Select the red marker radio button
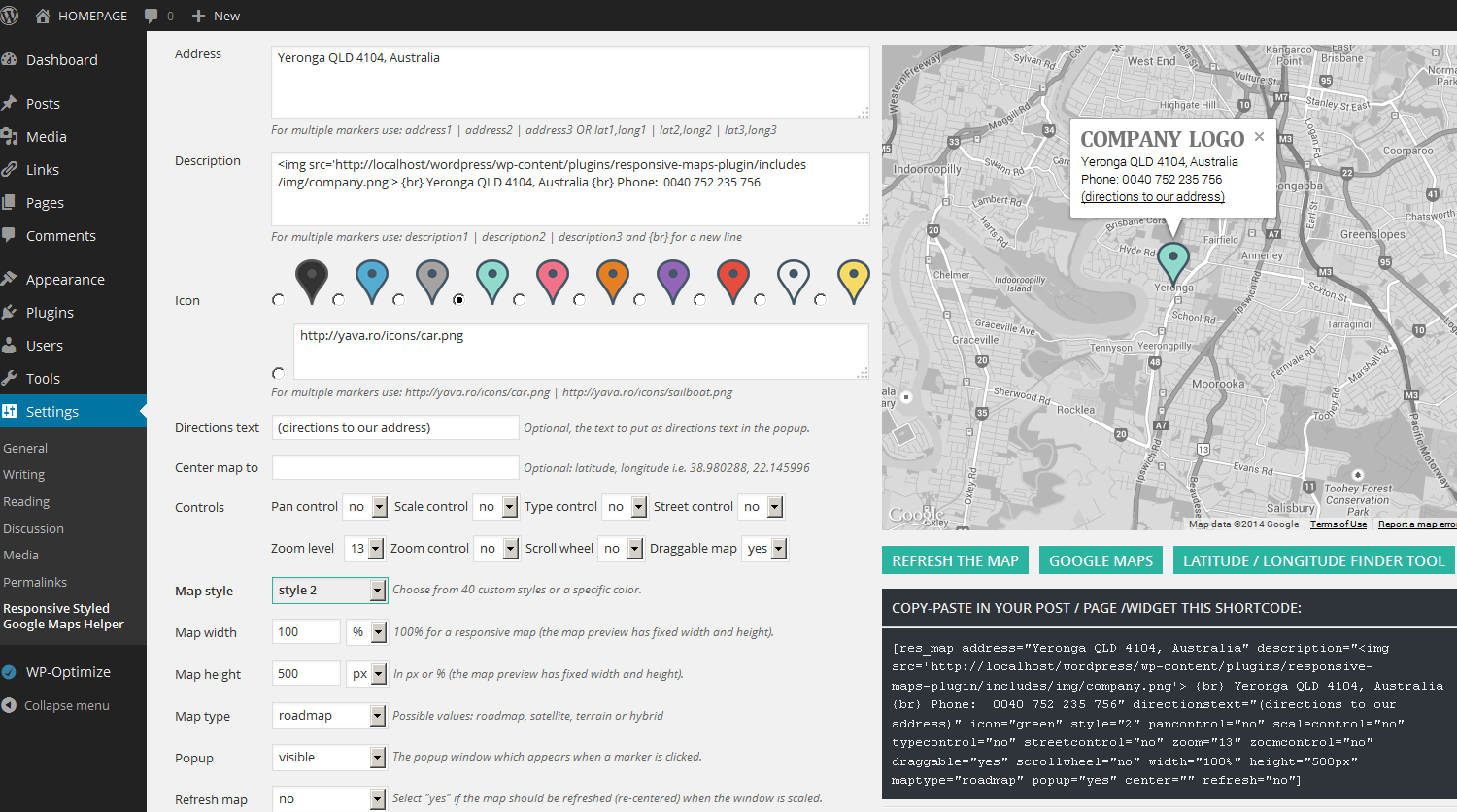 (700, 300)
